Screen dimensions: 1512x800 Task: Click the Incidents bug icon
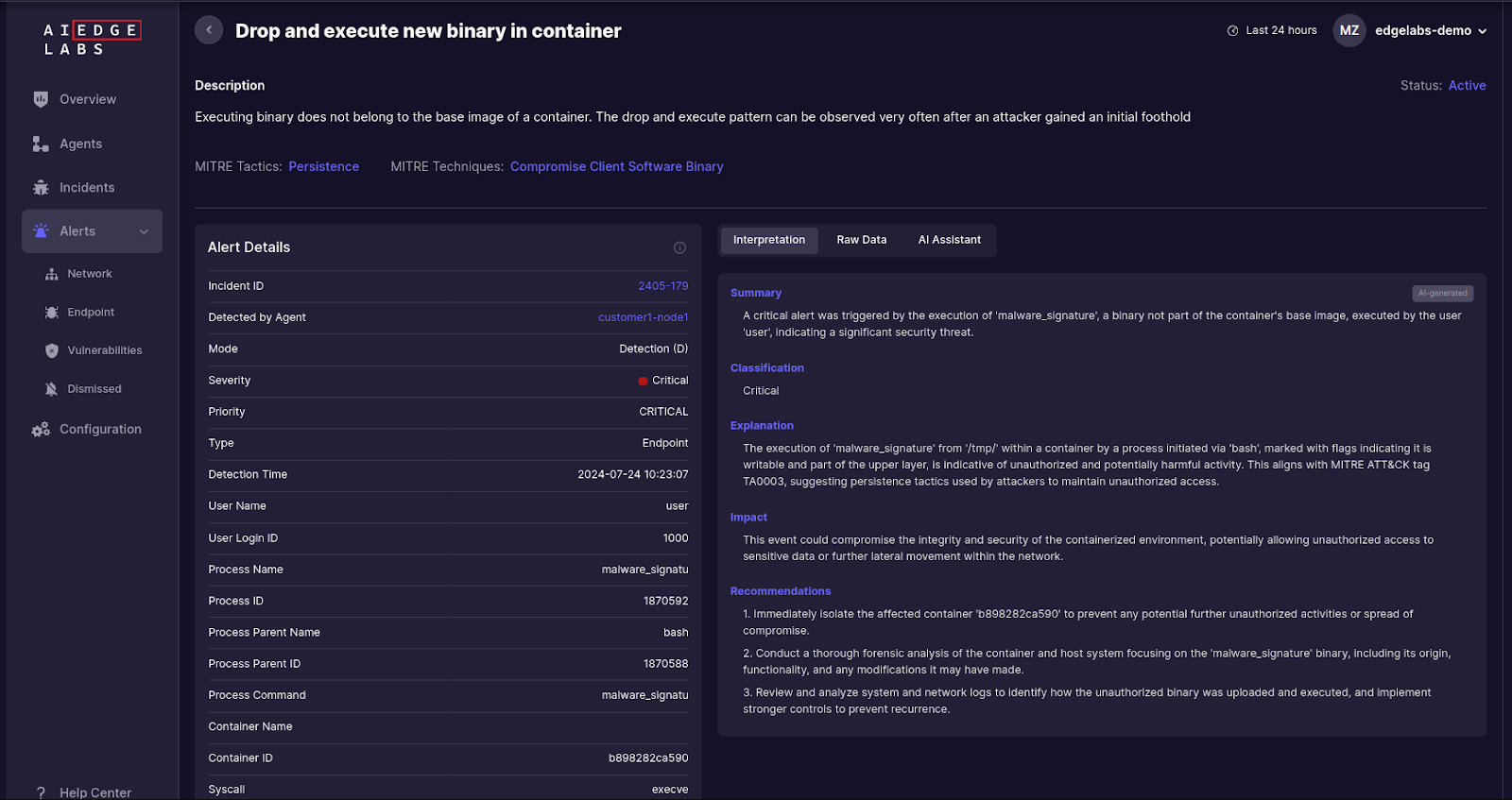click(x=41, y=188)
